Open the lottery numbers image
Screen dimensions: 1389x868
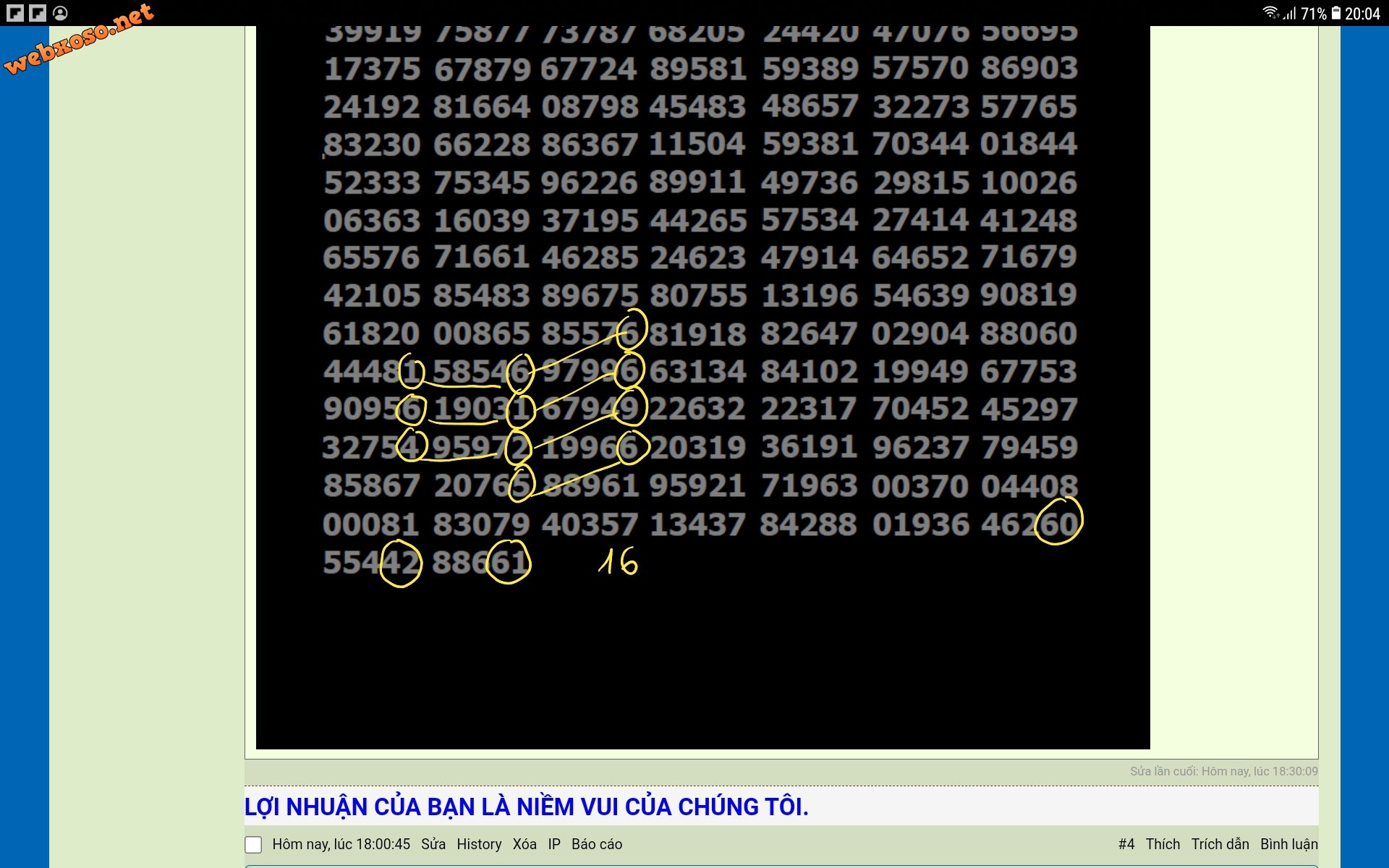click(x=703, y=388)
